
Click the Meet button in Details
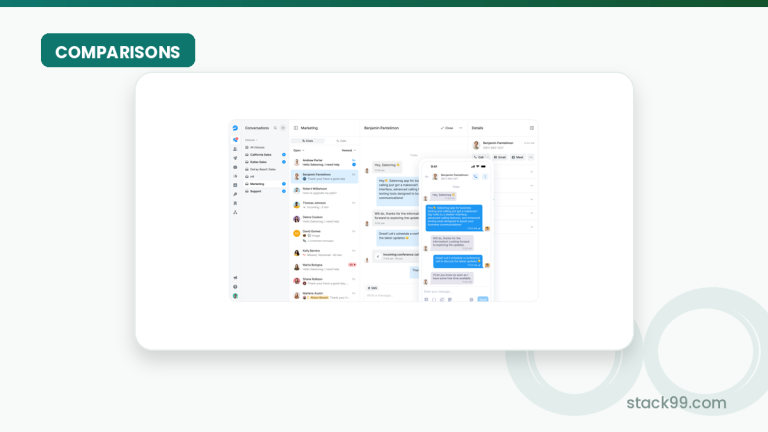(517, 157)
